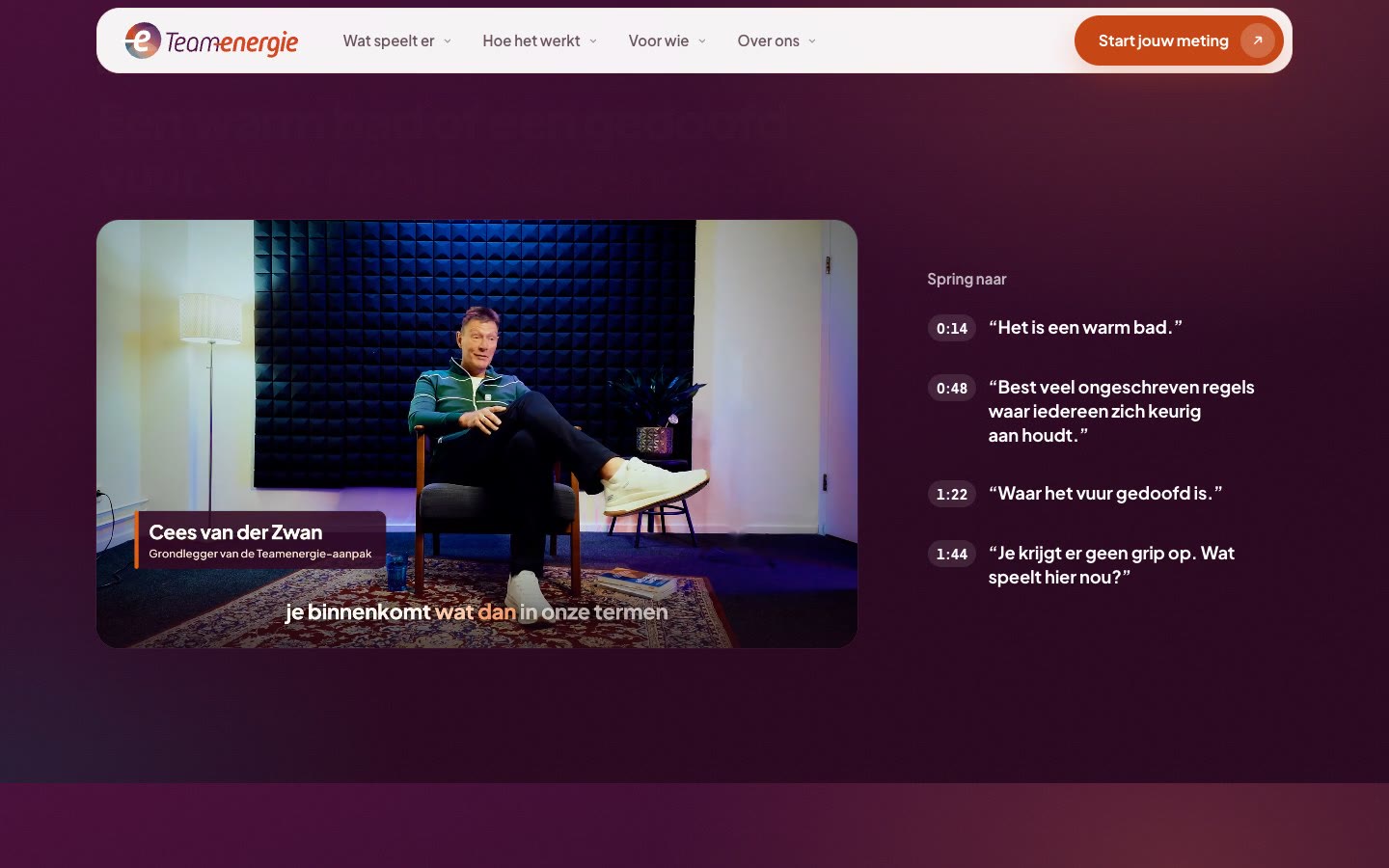This screenshot has width=1389, height=868.
Task: Click the Cees van der Zwan name caption
Action: pyautogui.click(x=235, y=532)
